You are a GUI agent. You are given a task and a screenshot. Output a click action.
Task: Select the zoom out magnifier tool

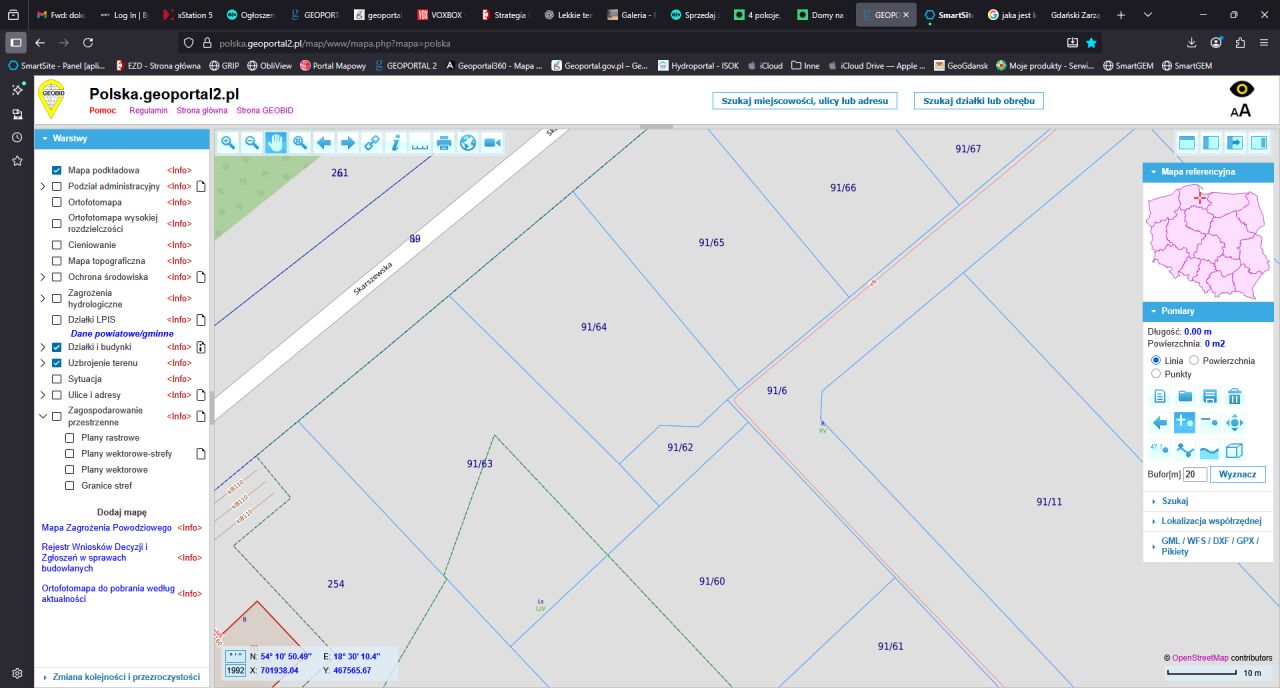(x=252, y=143)
